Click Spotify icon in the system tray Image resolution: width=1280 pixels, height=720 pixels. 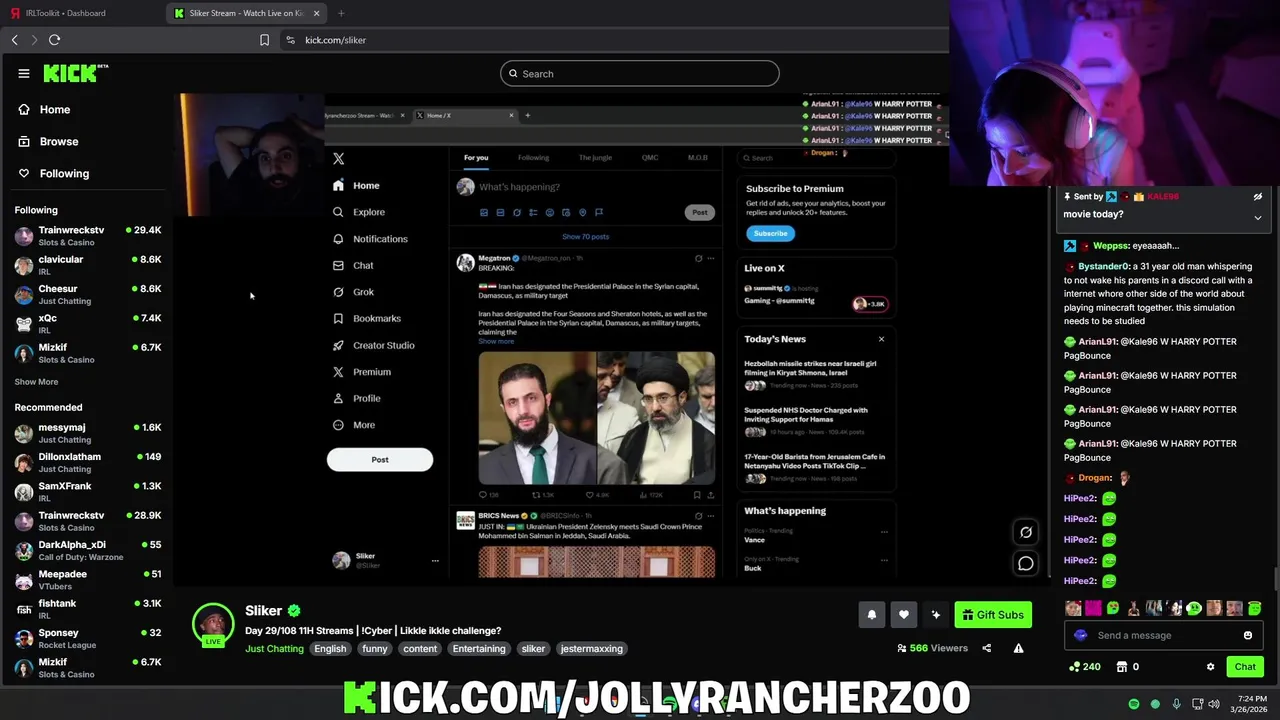(x=1134, y=704)
